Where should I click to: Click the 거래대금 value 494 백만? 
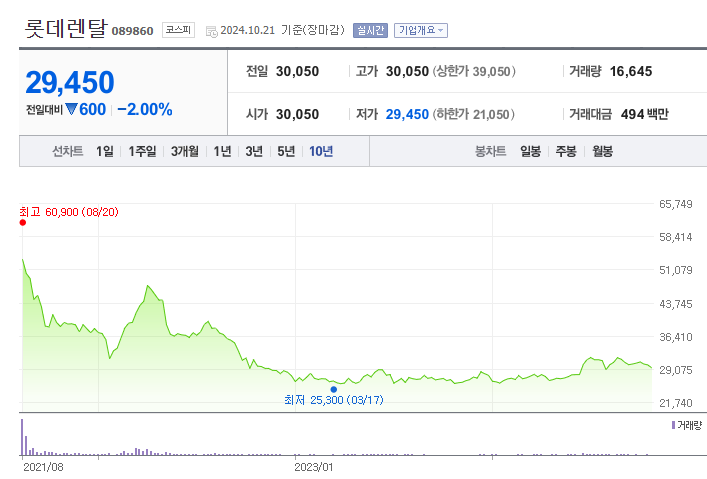coord(645,114)
